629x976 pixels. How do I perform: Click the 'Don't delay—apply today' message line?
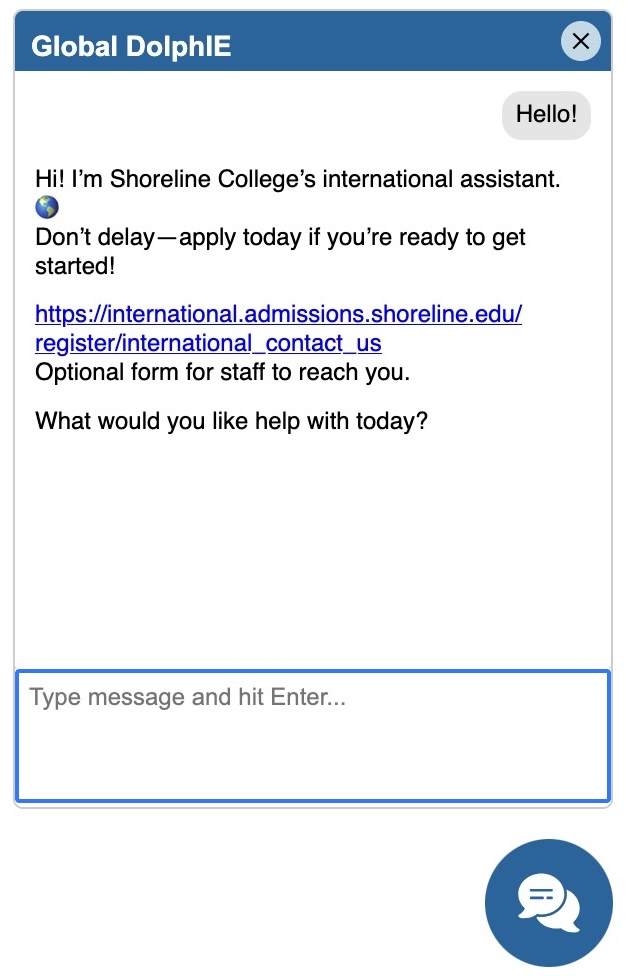click(280, 238)
